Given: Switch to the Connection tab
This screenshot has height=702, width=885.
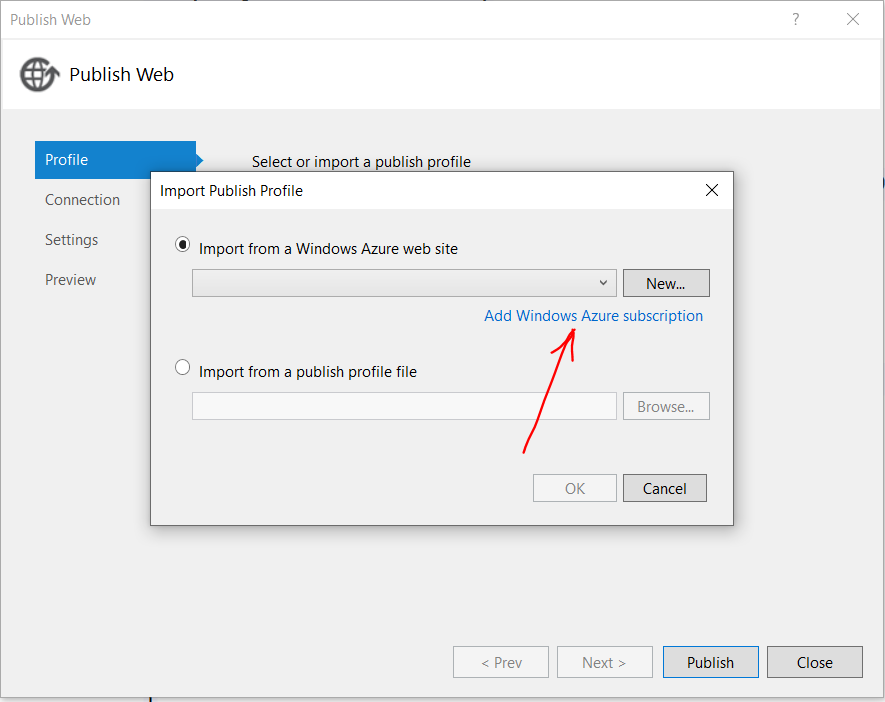Looking at the screenshot, I should 82,200.
